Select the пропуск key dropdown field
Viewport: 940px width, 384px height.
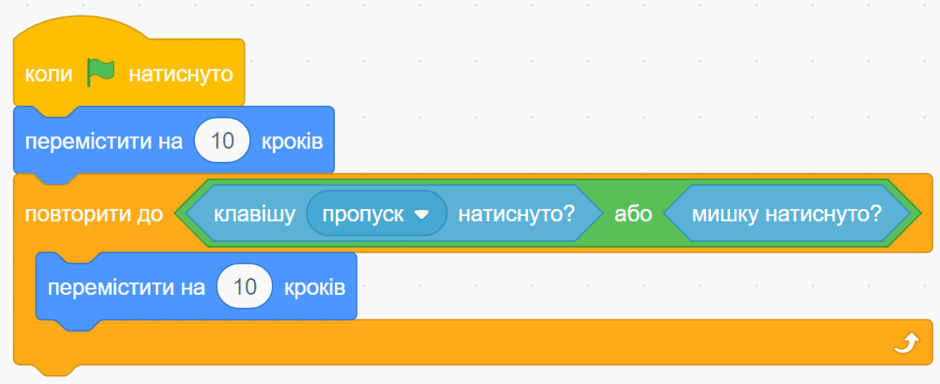[x=376, y=214]
